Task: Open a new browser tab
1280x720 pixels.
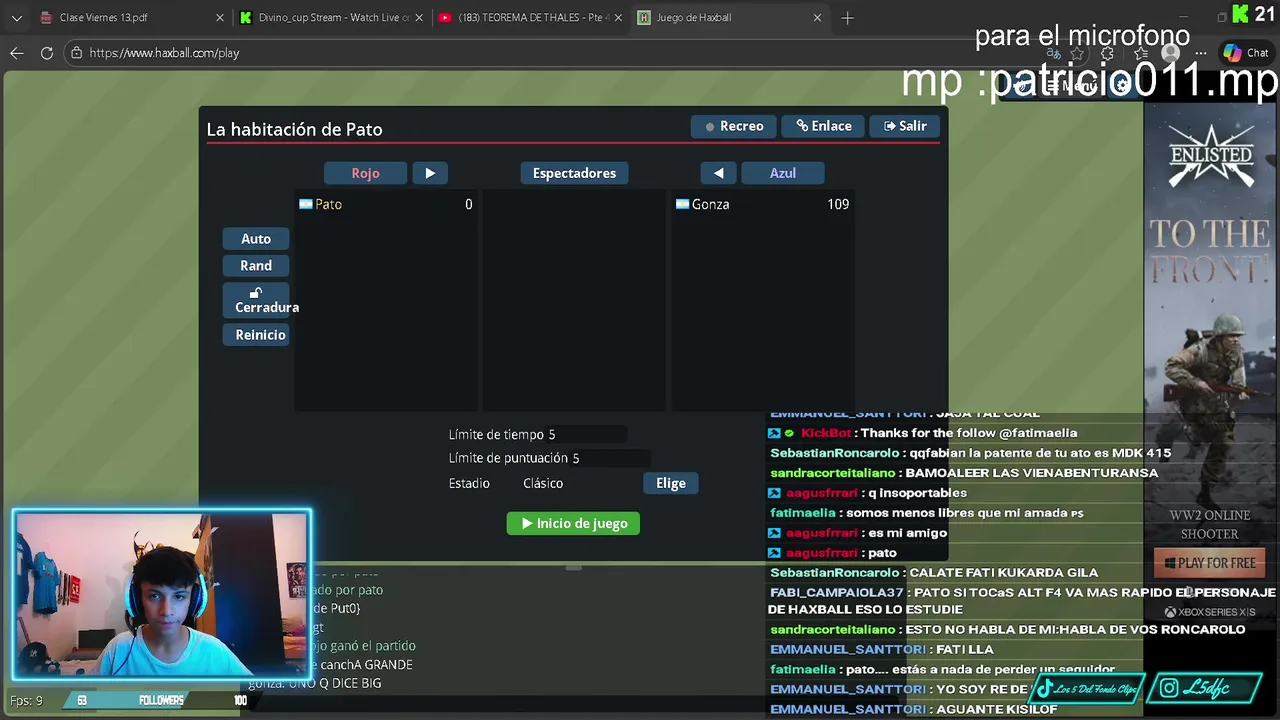Action: coord(847,18)
